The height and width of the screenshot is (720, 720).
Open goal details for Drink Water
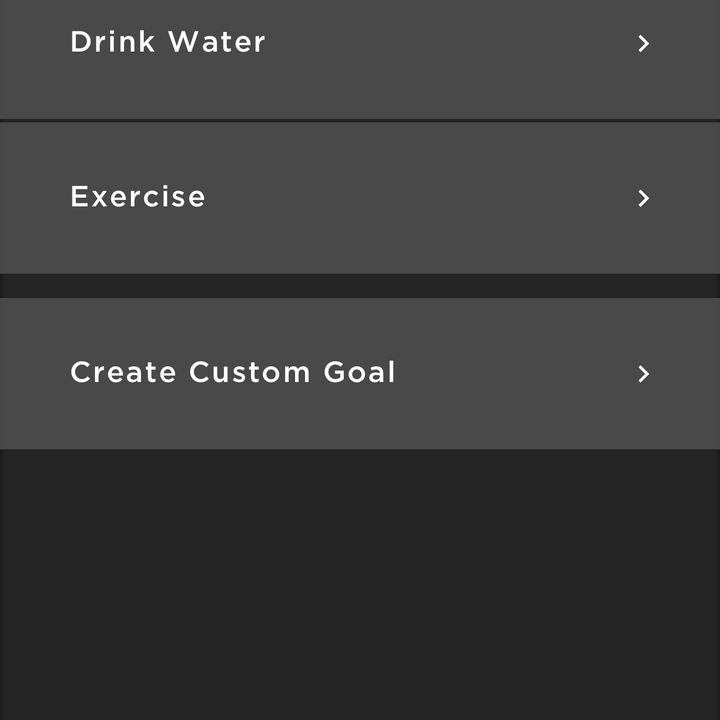[360, 59]
